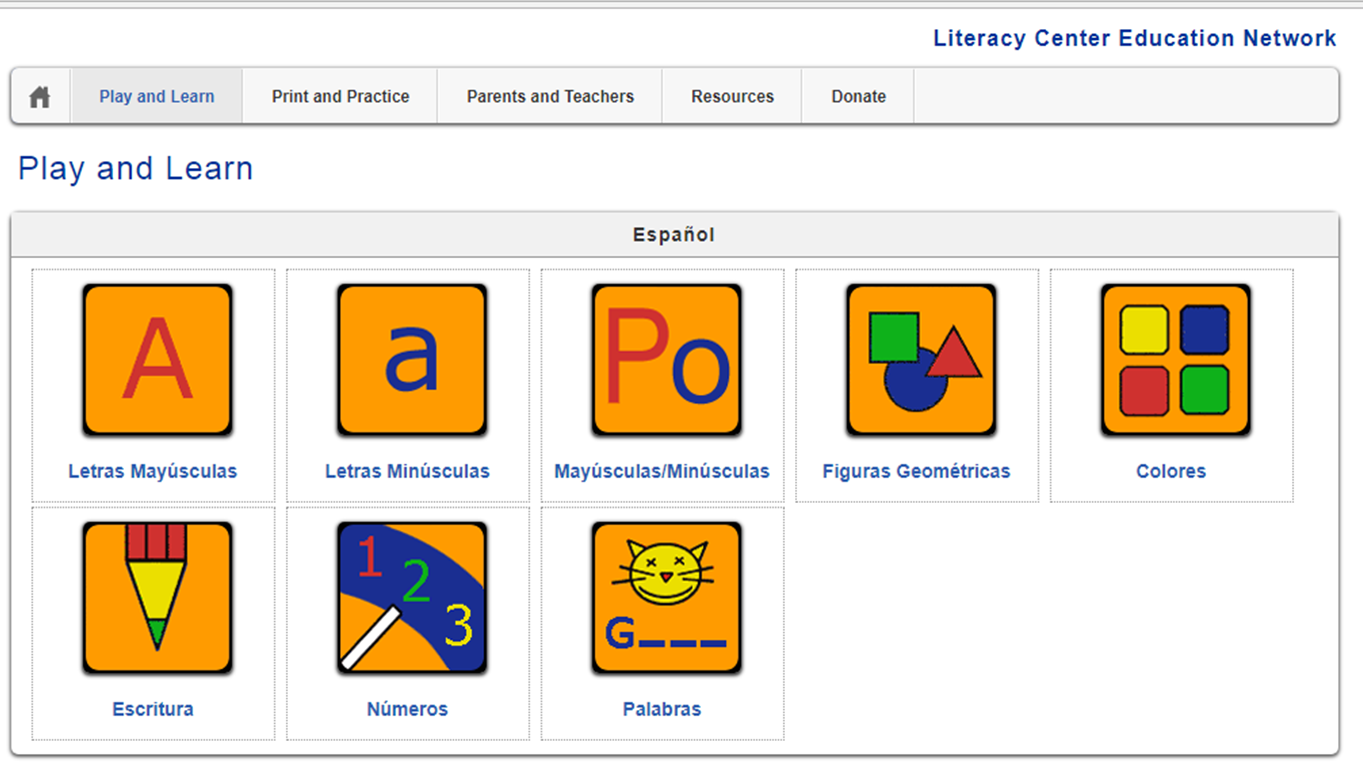Screen dimensions: 1363x771
Task: Go to Parents and Teachers tab
Action: 550,97
